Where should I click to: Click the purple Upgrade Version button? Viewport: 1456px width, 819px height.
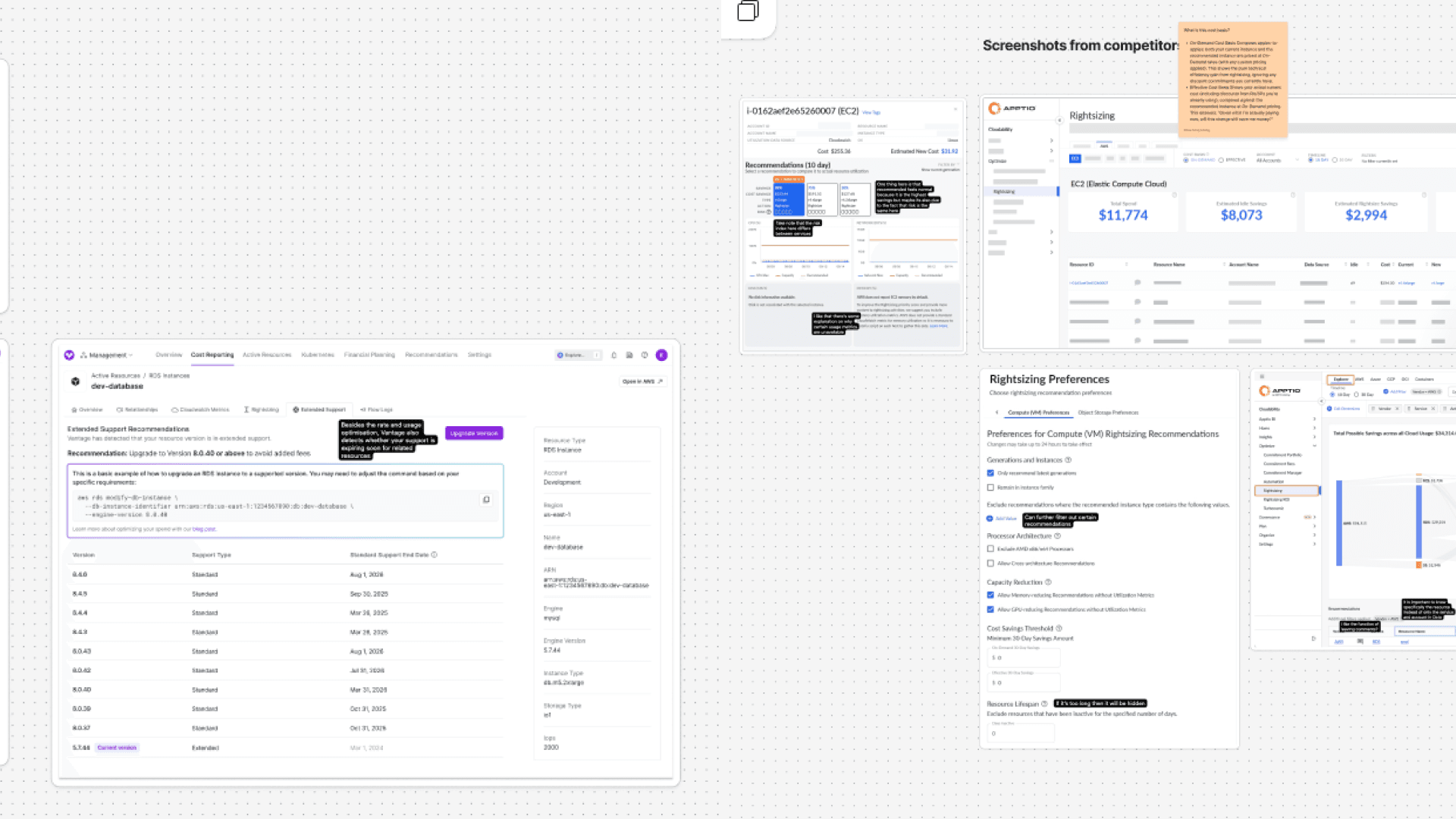[474, 433]
